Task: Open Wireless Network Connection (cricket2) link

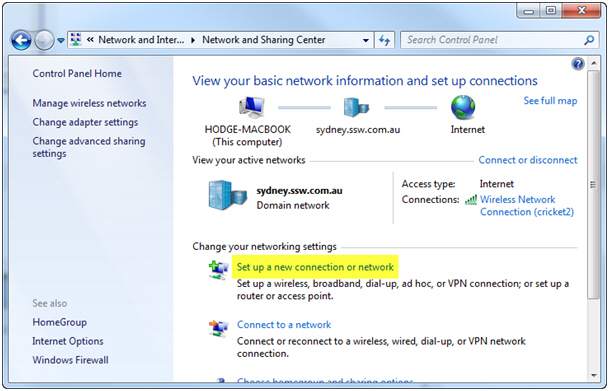Action: point(527,205)
